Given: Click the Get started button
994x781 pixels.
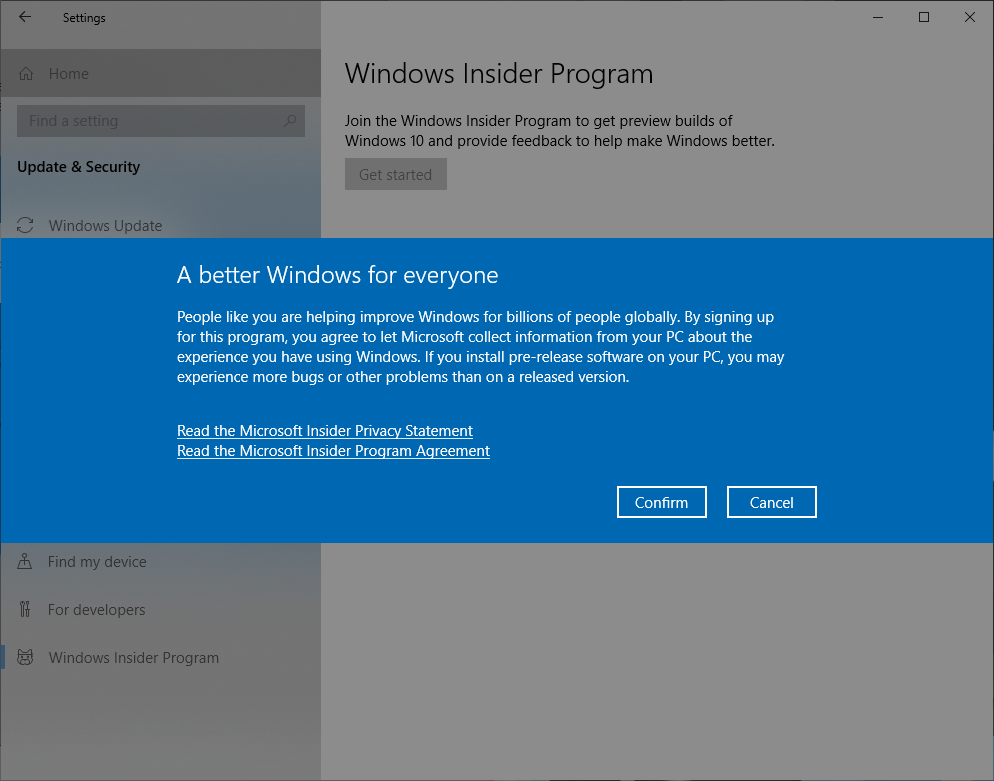Looking at the screenshot, I should pyautogui.click(x=395, y=173).
